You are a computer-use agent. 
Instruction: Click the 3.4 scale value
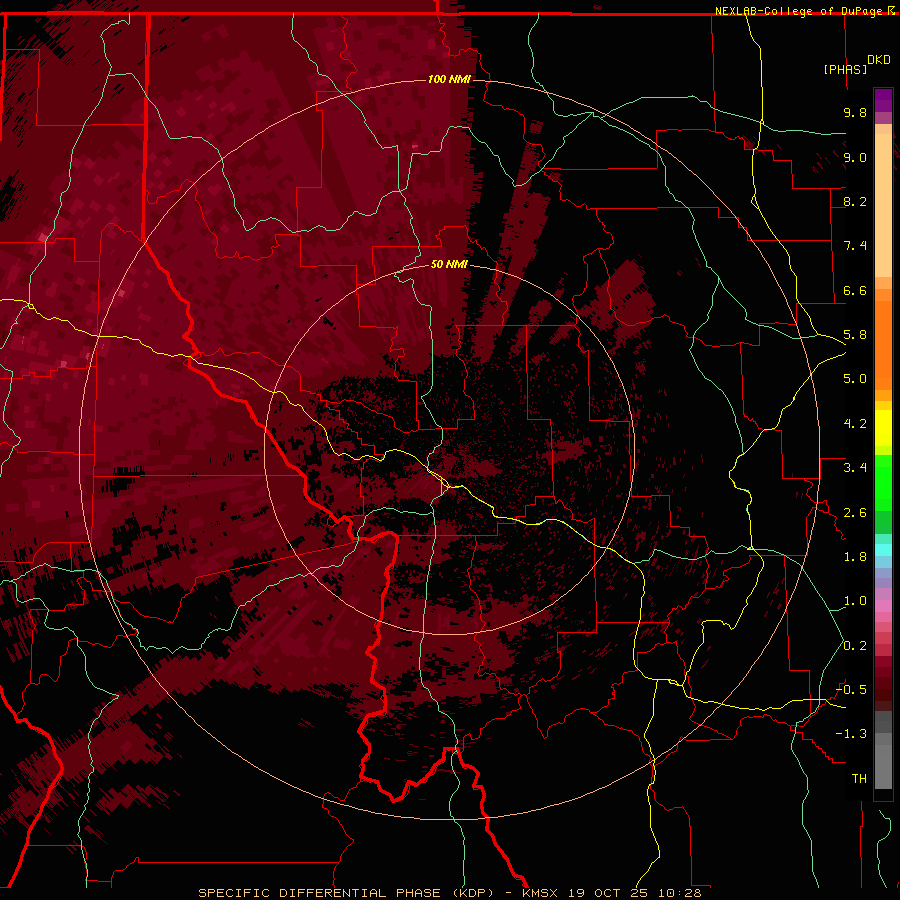pyautogui.click(x=855, y=468)
